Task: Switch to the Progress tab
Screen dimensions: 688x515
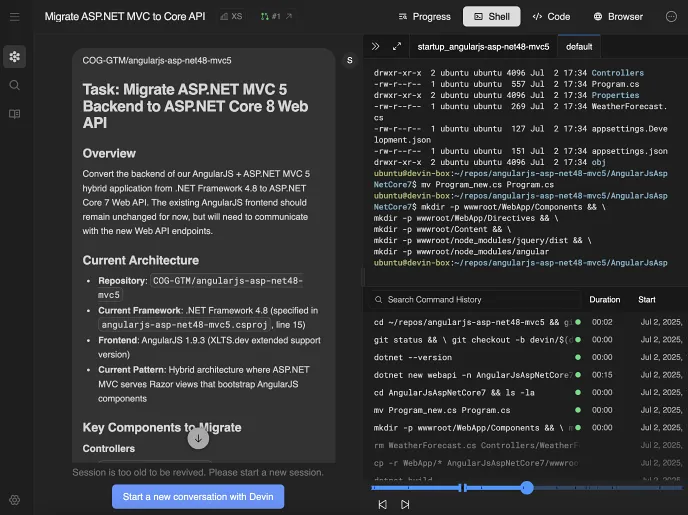Action: coord(424,17)
